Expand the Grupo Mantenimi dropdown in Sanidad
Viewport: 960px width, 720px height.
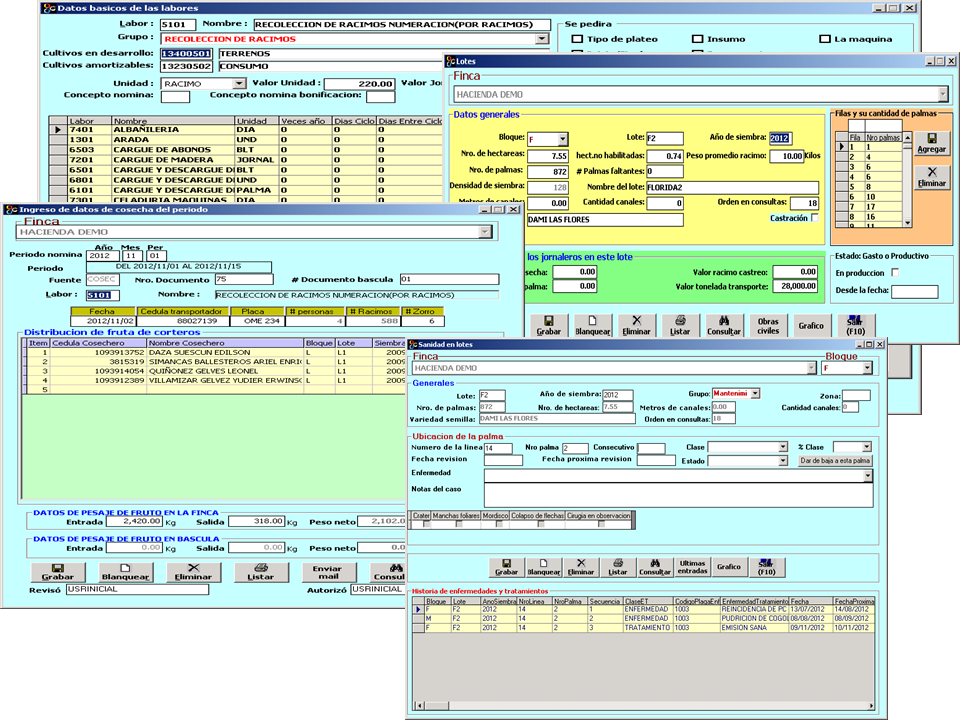click(755, 394)
